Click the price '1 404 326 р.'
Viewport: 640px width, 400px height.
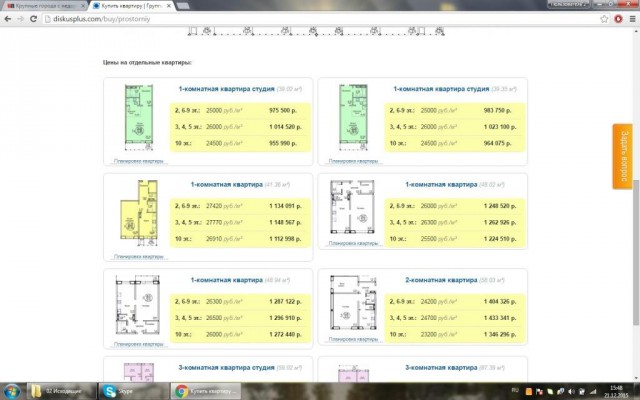click(500, 302)
